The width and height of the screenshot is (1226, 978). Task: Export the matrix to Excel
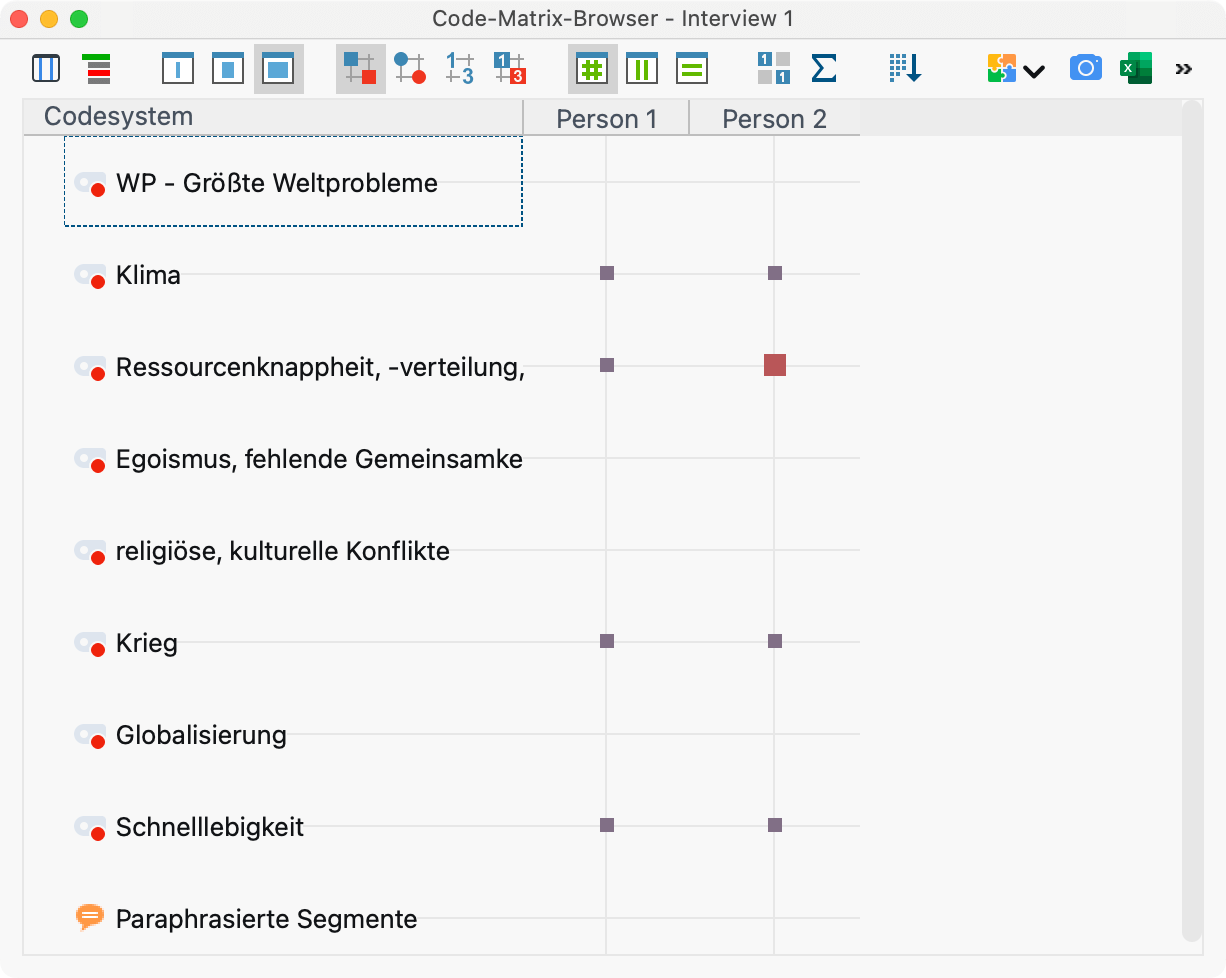tap(1135, 69)
